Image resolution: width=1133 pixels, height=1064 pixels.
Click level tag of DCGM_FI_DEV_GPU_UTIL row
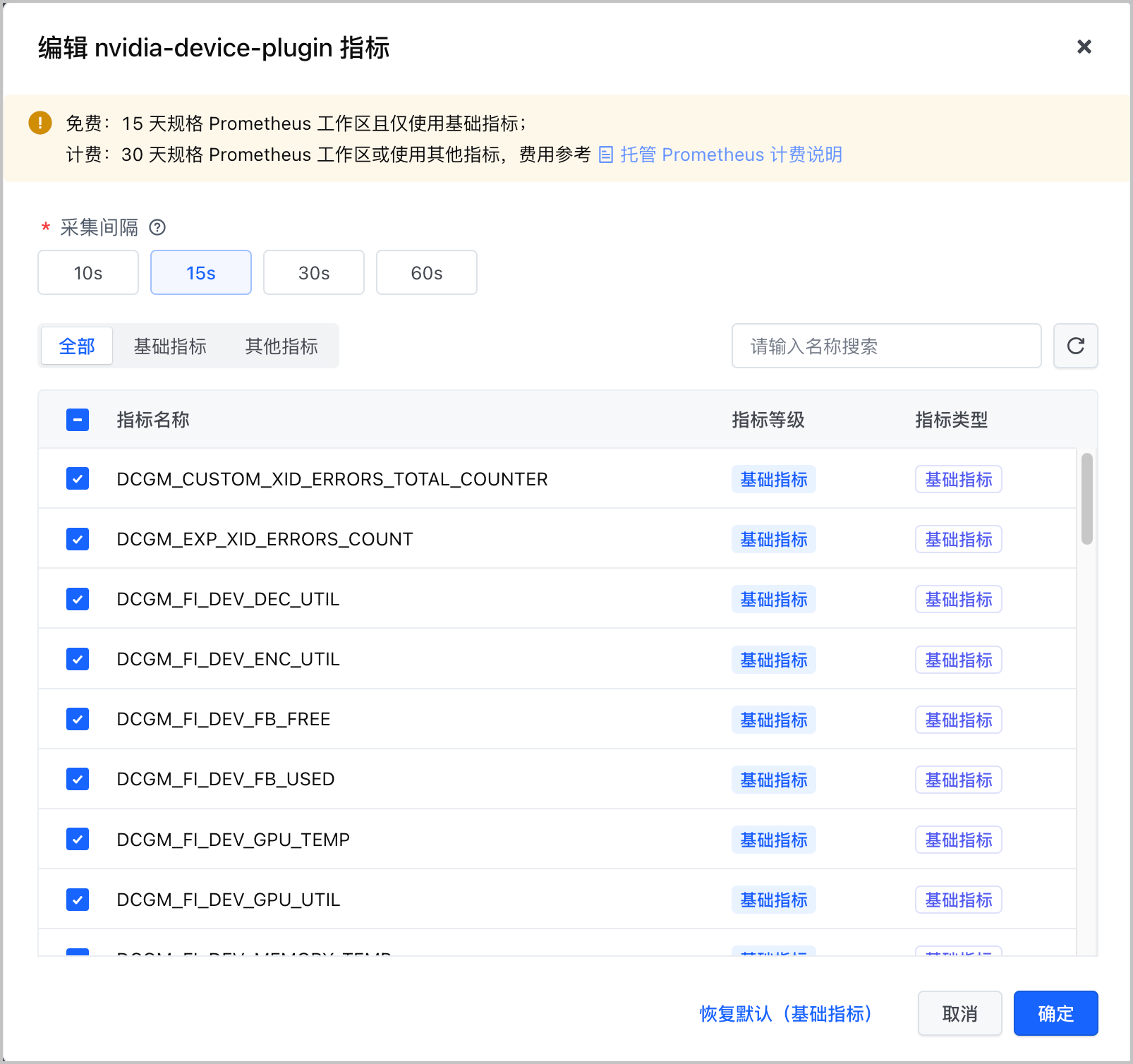(774, 900)
